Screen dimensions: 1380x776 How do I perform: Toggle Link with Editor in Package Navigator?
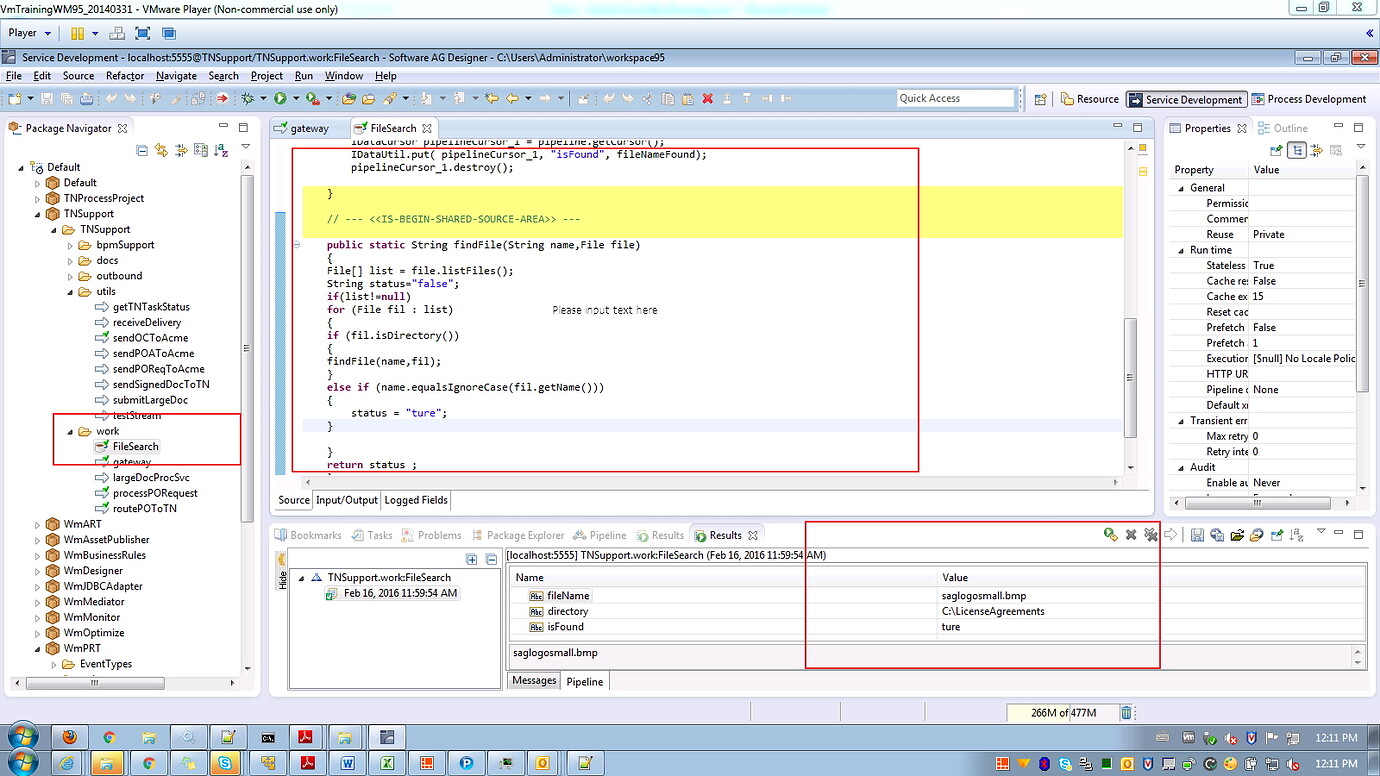click(x=161, y=150)
